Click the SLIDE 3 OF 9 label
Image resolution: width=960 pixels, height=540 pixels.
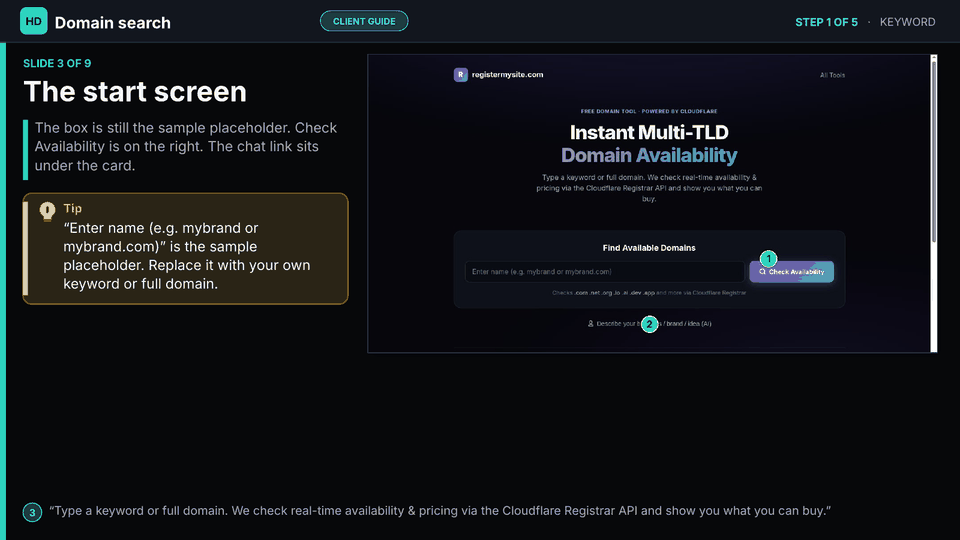point(57,64)
